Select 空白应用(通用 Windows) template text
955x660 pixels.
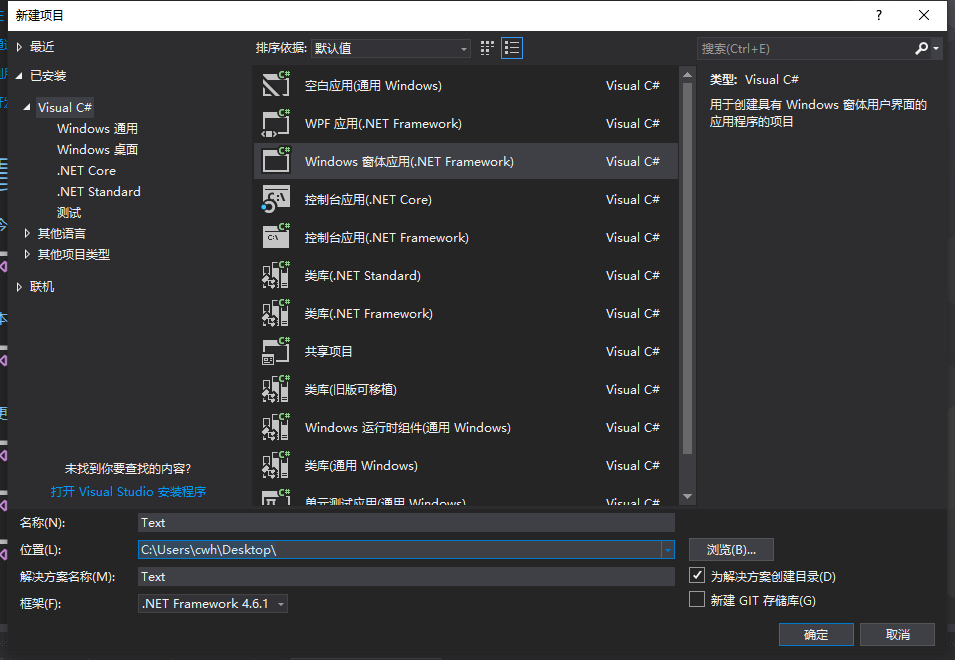(x=373, y=86)
